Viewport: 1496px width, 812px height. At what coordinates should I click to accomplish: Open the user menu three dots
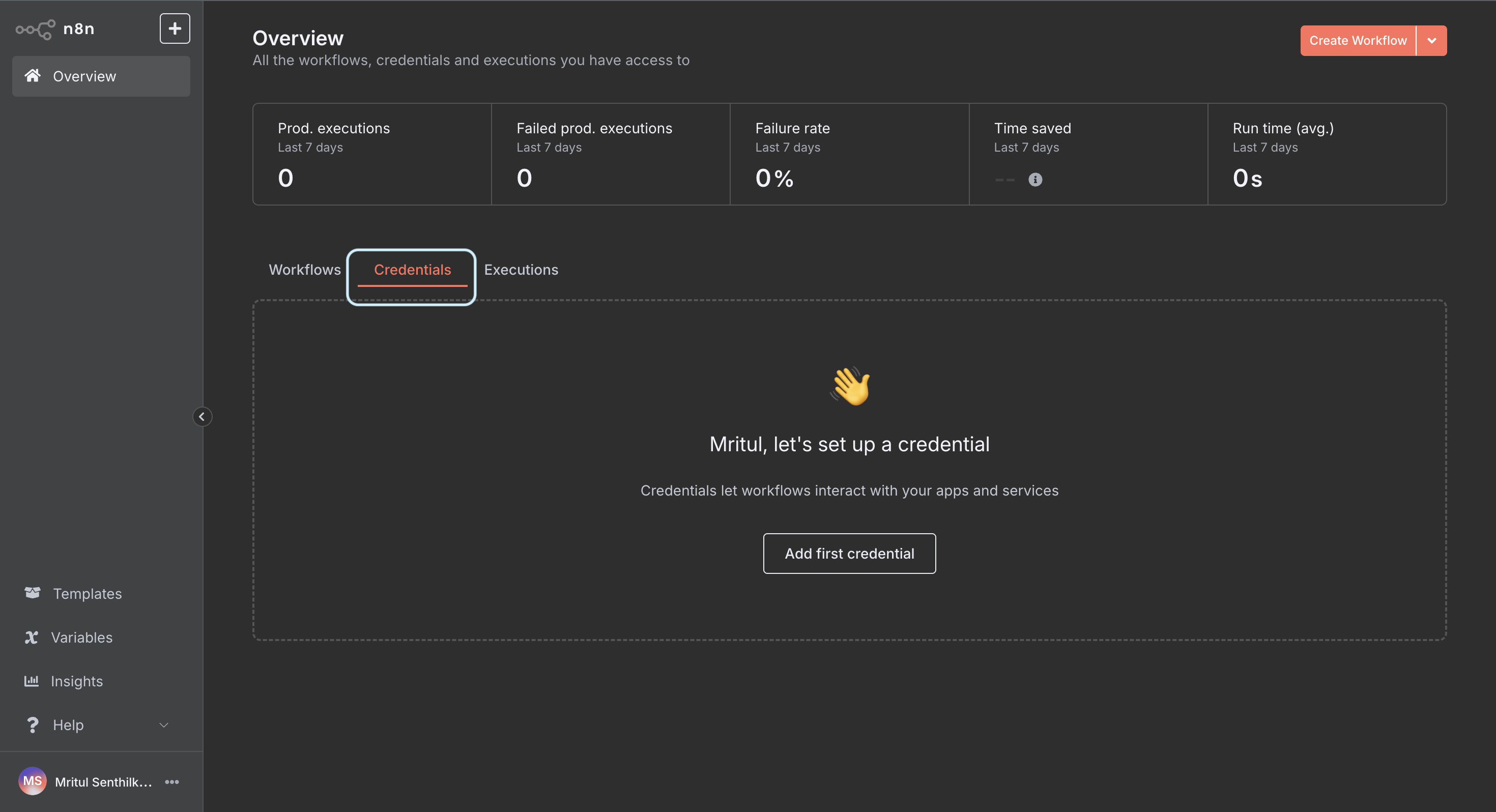coord(172,782)
